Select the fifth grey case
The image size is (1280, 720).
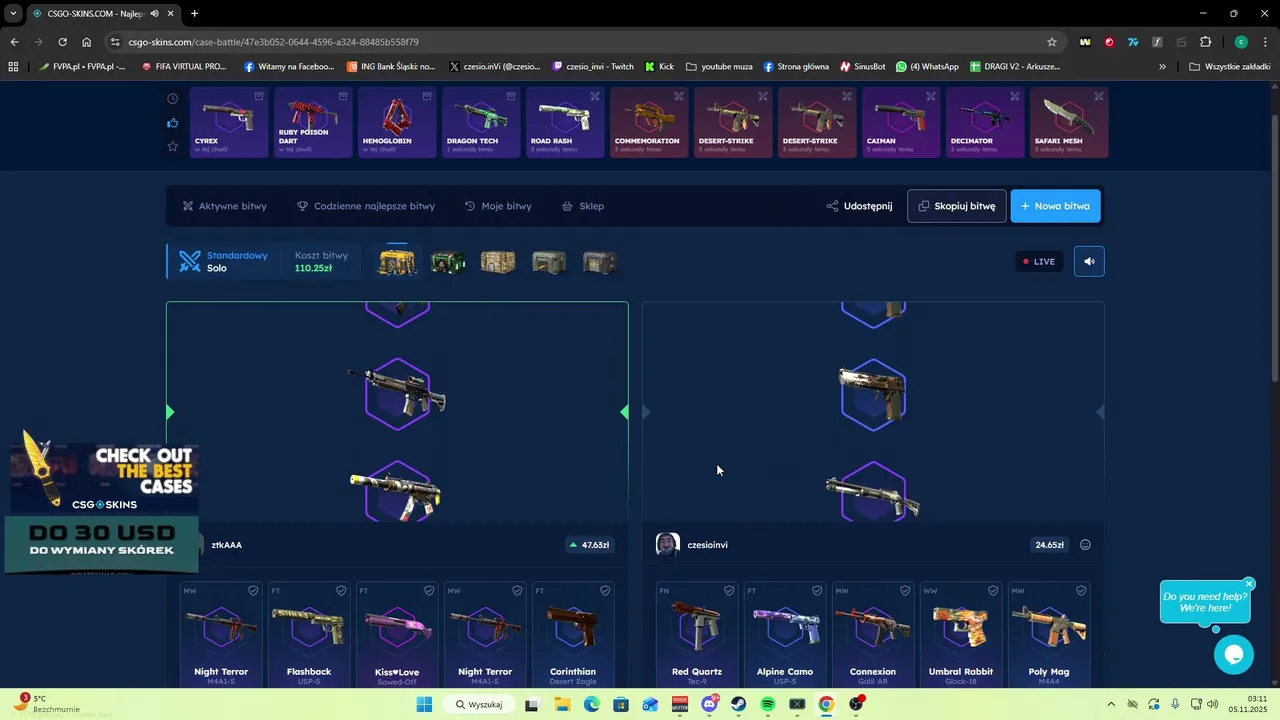click(x=599, y=262)
